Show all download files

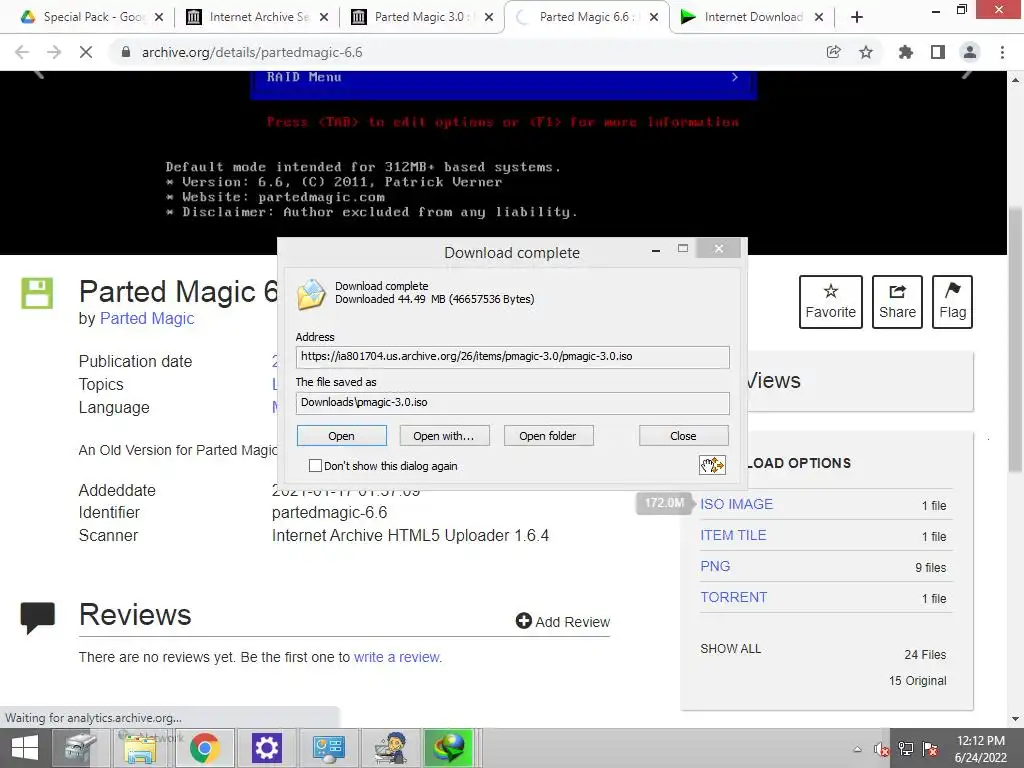point(731,648)
